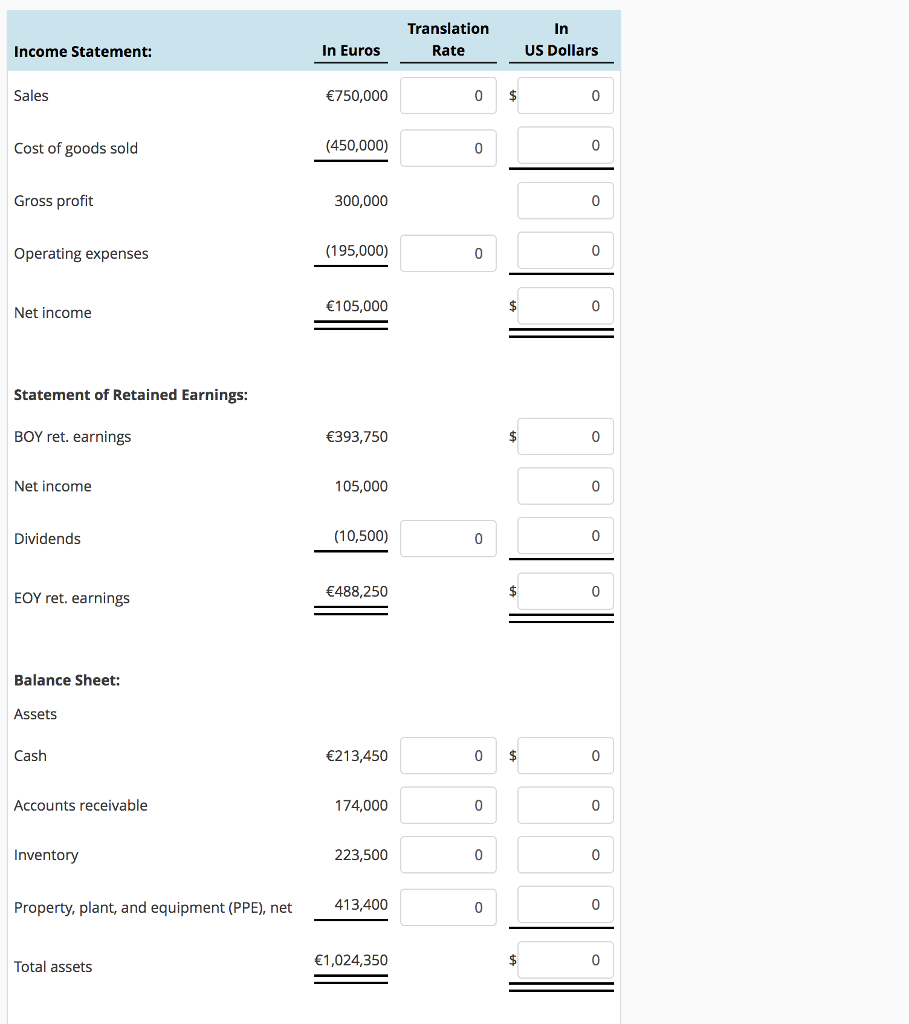Click the Operating expenses dollar input
The image size is (909, 1024).
tap(565, 251)
